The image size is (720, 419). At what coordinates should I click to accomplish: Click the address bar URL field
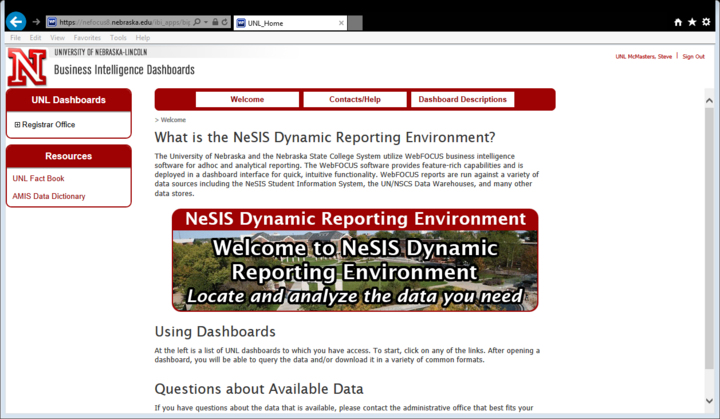[124, 22]
